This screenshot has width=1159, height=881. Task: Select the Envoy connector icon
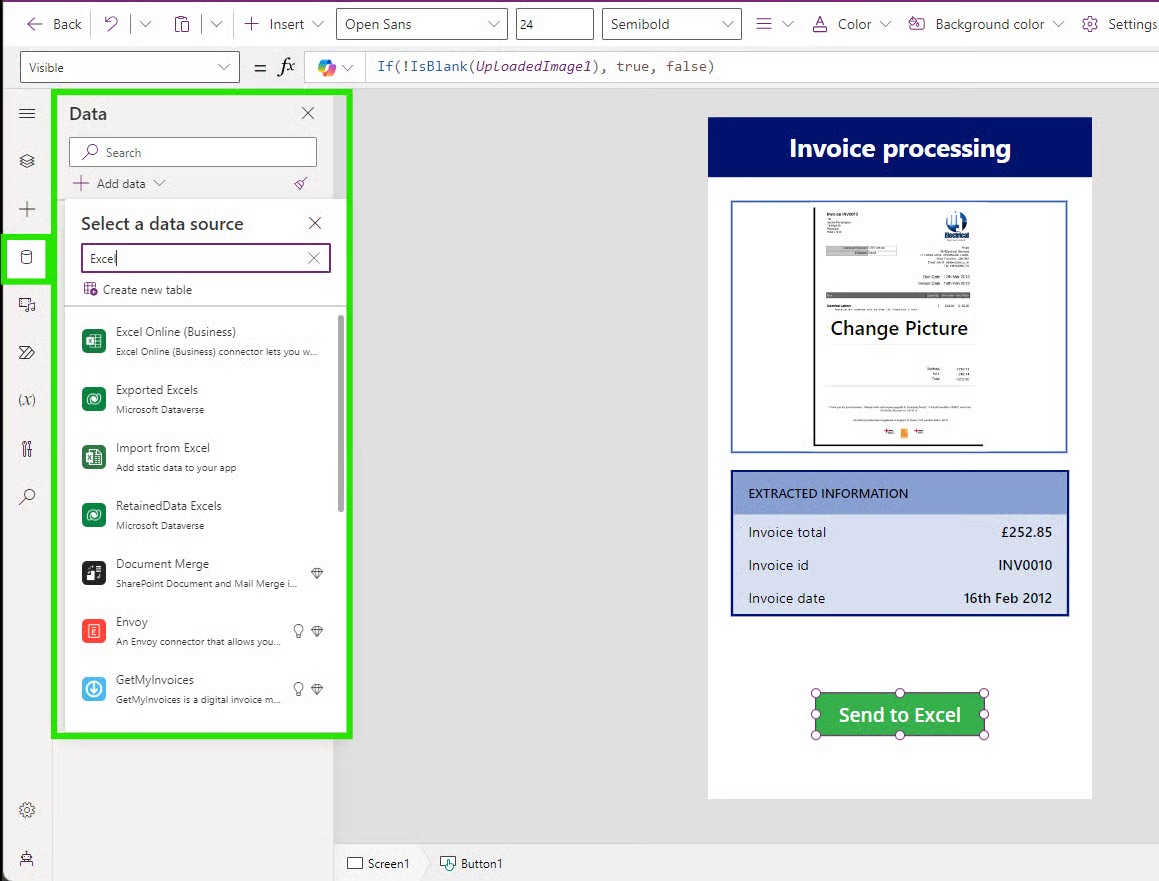pos(94,631)
